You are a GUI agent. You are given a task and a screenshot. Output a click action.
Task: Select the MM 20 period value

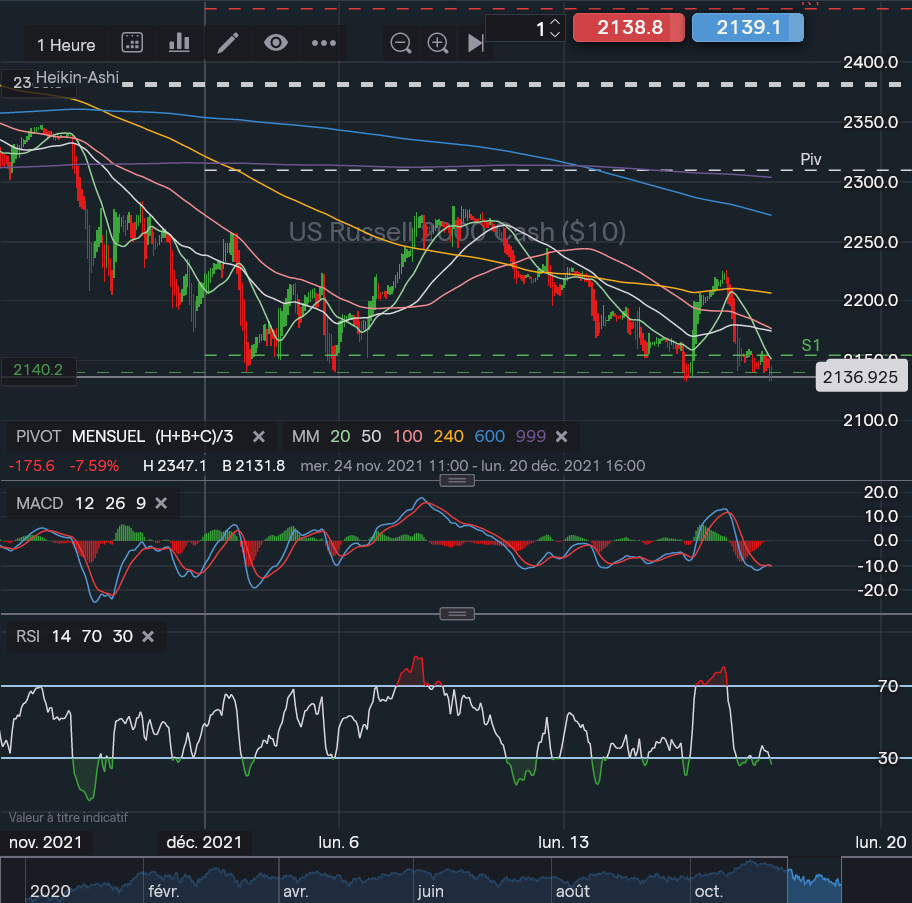coord(340,436)
